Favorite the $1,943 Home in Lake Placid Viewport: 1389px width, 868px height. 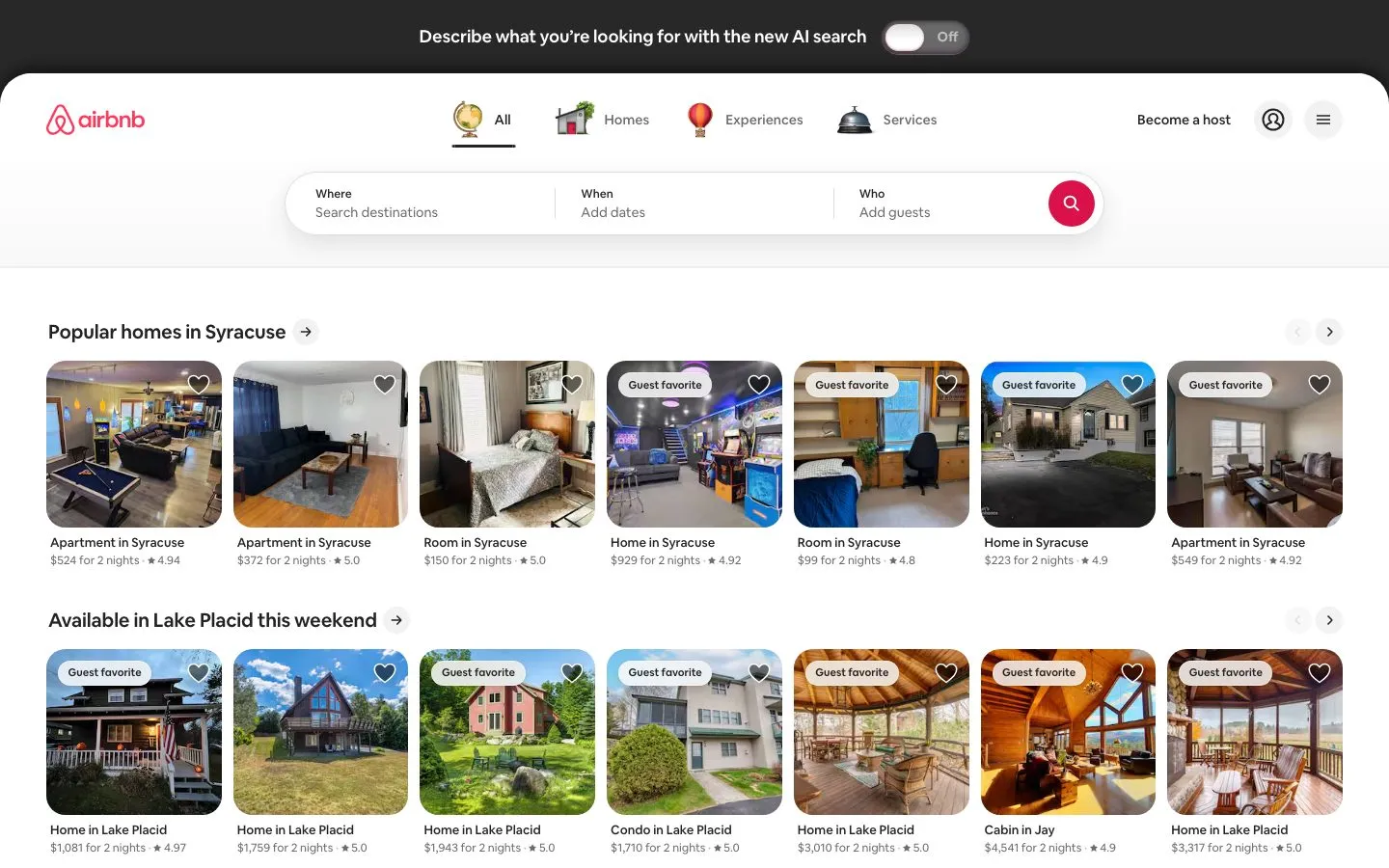click(x=572, y=672)
